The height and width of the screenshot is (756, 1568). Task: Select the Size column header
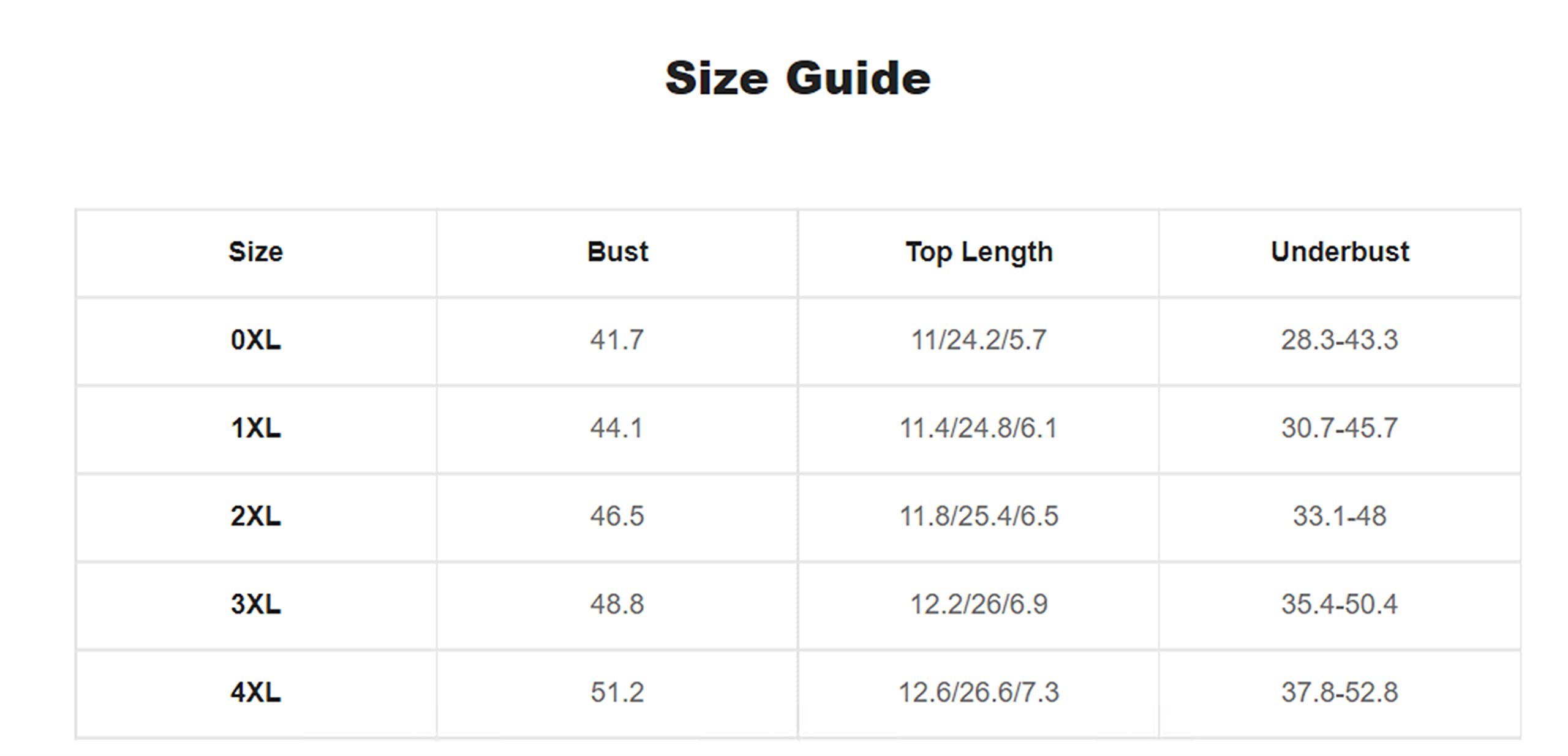(x=255, y=252)
